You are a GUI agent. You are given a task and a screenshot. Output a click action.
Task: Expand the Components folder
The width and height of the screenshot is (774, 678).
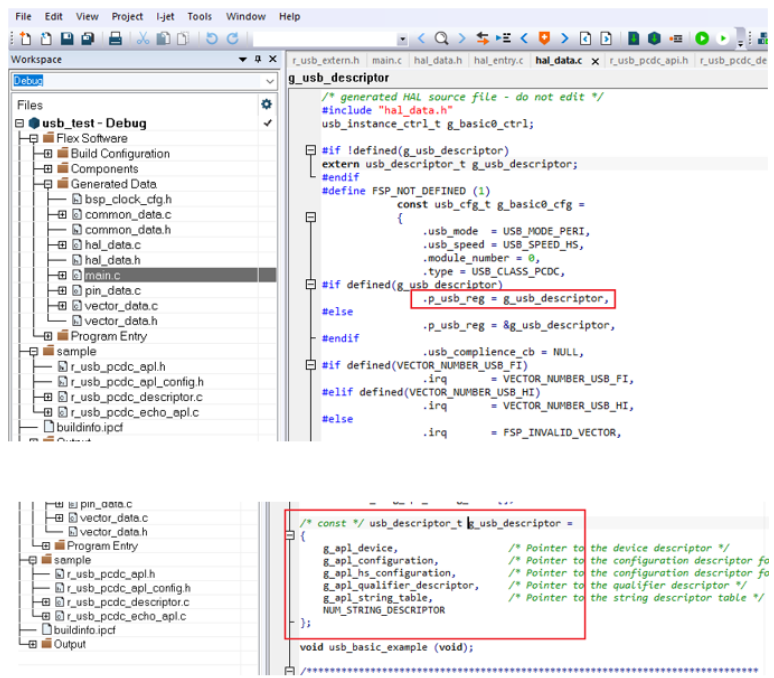click(48, 169)
